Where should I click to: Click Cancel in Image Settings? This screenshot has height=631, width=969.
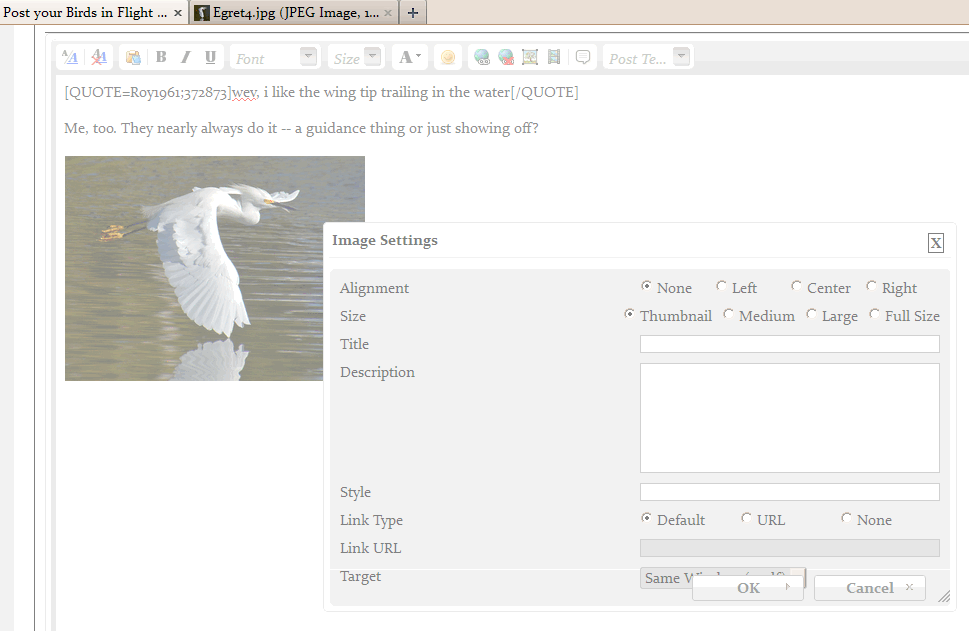pos(870,588)
